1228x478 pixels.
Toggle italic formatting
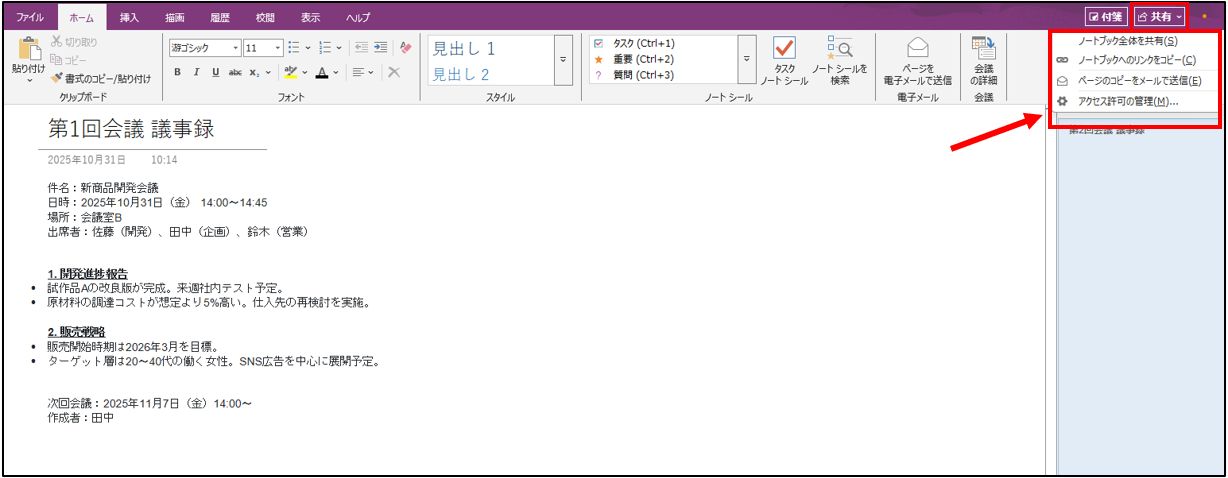196,72
